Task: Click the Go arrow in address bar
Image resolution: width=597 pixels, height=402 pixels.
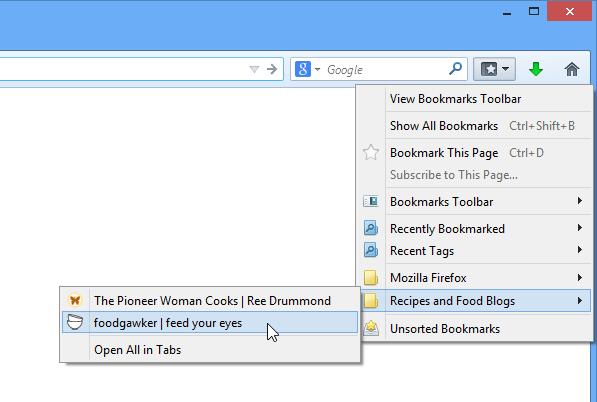Action: coord(272,69)
